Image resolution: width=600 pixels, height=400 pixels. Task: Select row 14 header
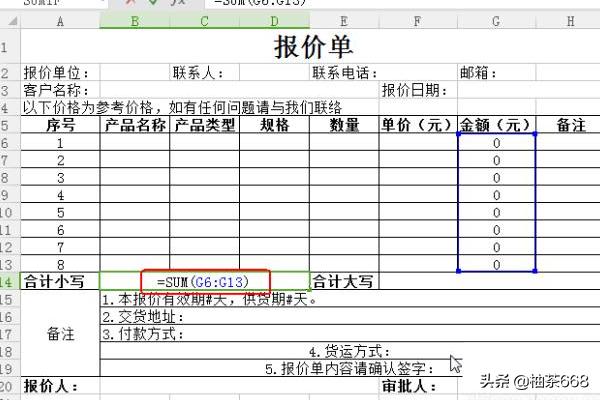[x=10, y=281]
